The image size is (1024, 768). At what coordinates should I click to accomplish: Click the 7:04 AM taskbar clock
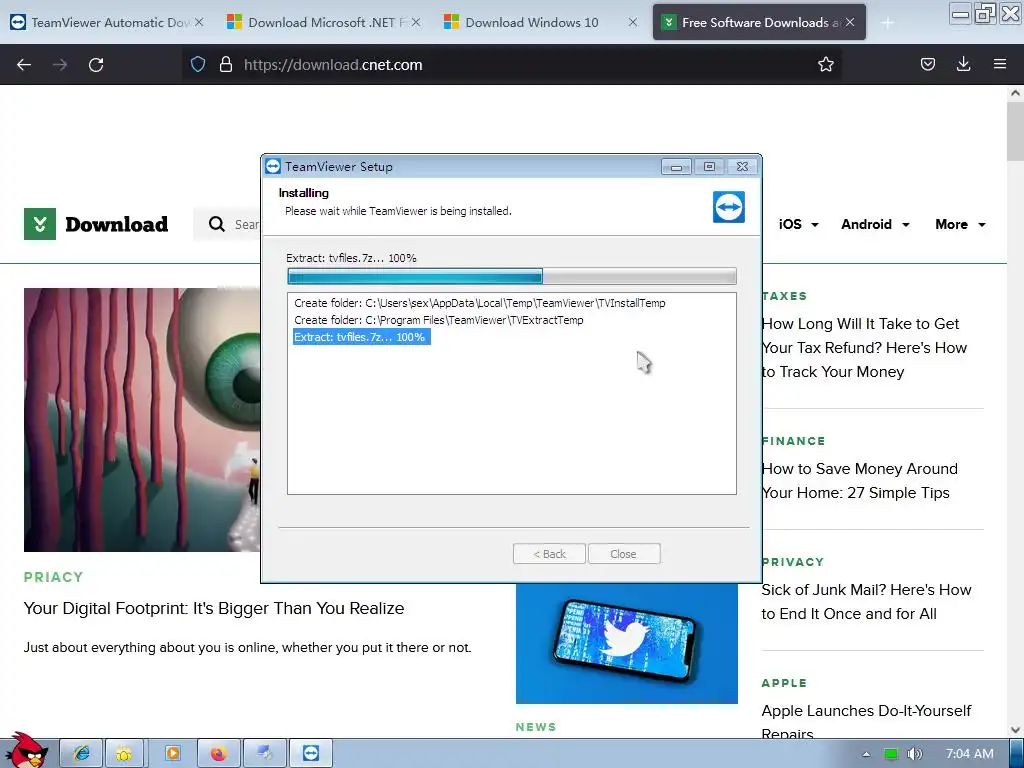coord(970,754)
